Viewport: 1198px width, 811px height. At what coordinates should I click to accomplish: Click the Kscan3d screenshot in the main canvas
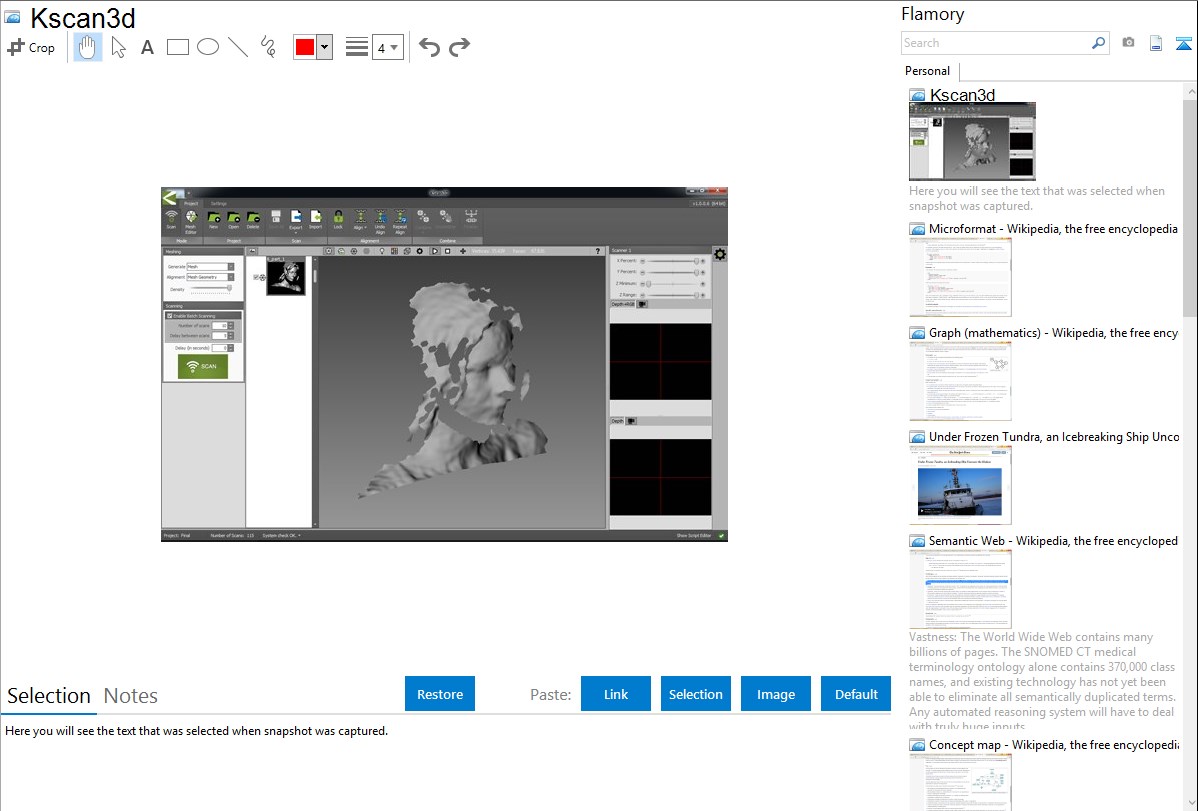pyautogui.click(x=444, y=364)
